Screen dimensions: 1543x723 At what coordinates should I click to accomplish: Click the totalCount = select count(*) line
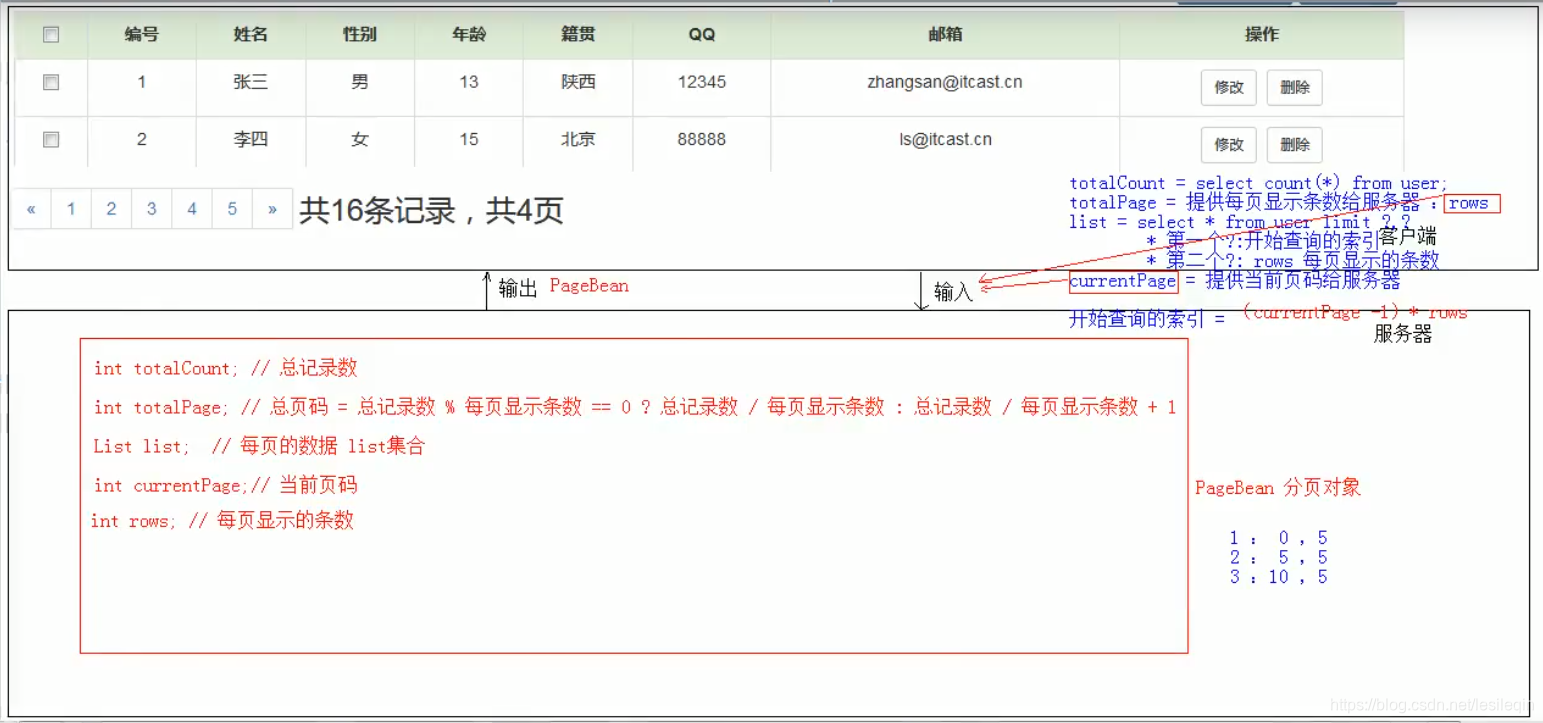pyautogui.click(x=1258, y=183)
